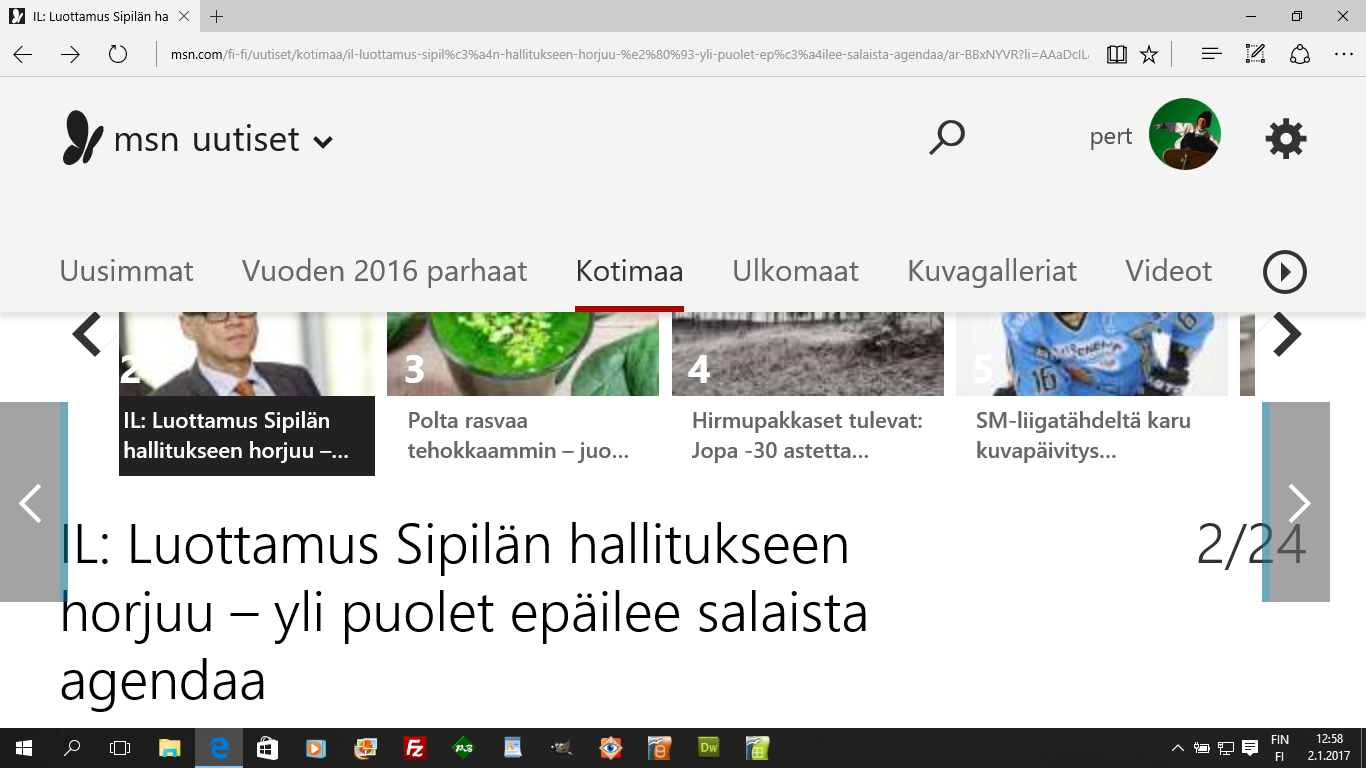Refresh the page in Edge
This screenshot has height=768, width=1366.
[x=118, y=54]
